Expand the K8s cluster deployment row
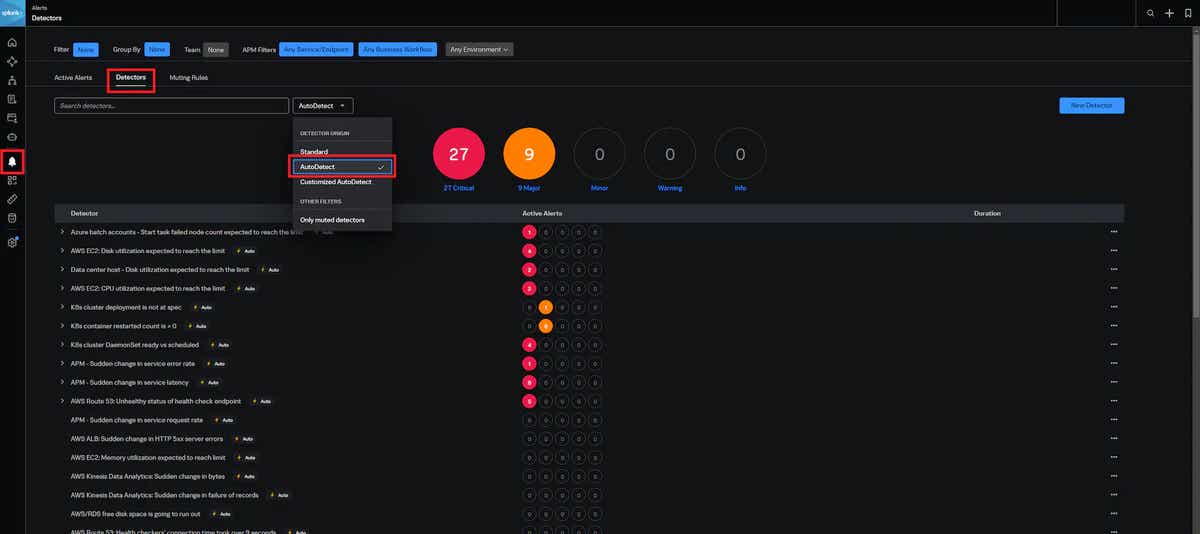 tap(62, 307)
